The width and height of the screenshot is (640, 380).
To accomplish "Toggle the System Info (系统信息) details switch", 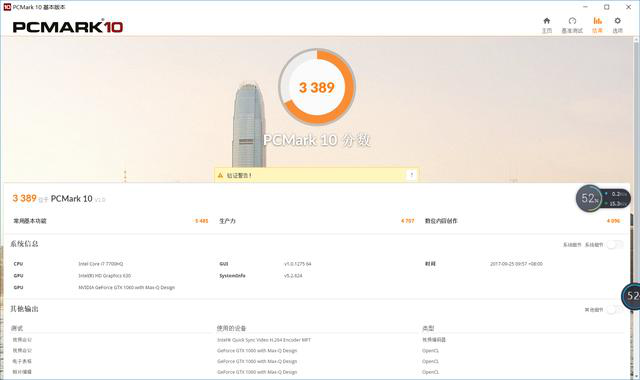I will click(x=614, y=244).
